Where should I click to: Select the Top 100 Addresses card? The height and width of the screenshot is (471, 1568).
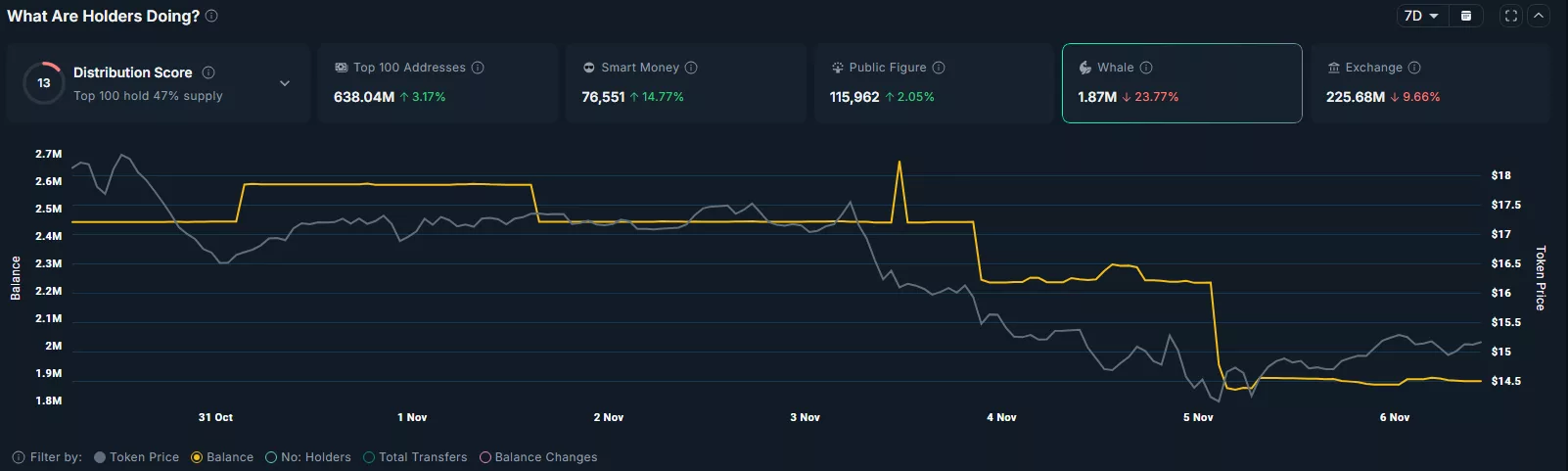pos(436,83)
